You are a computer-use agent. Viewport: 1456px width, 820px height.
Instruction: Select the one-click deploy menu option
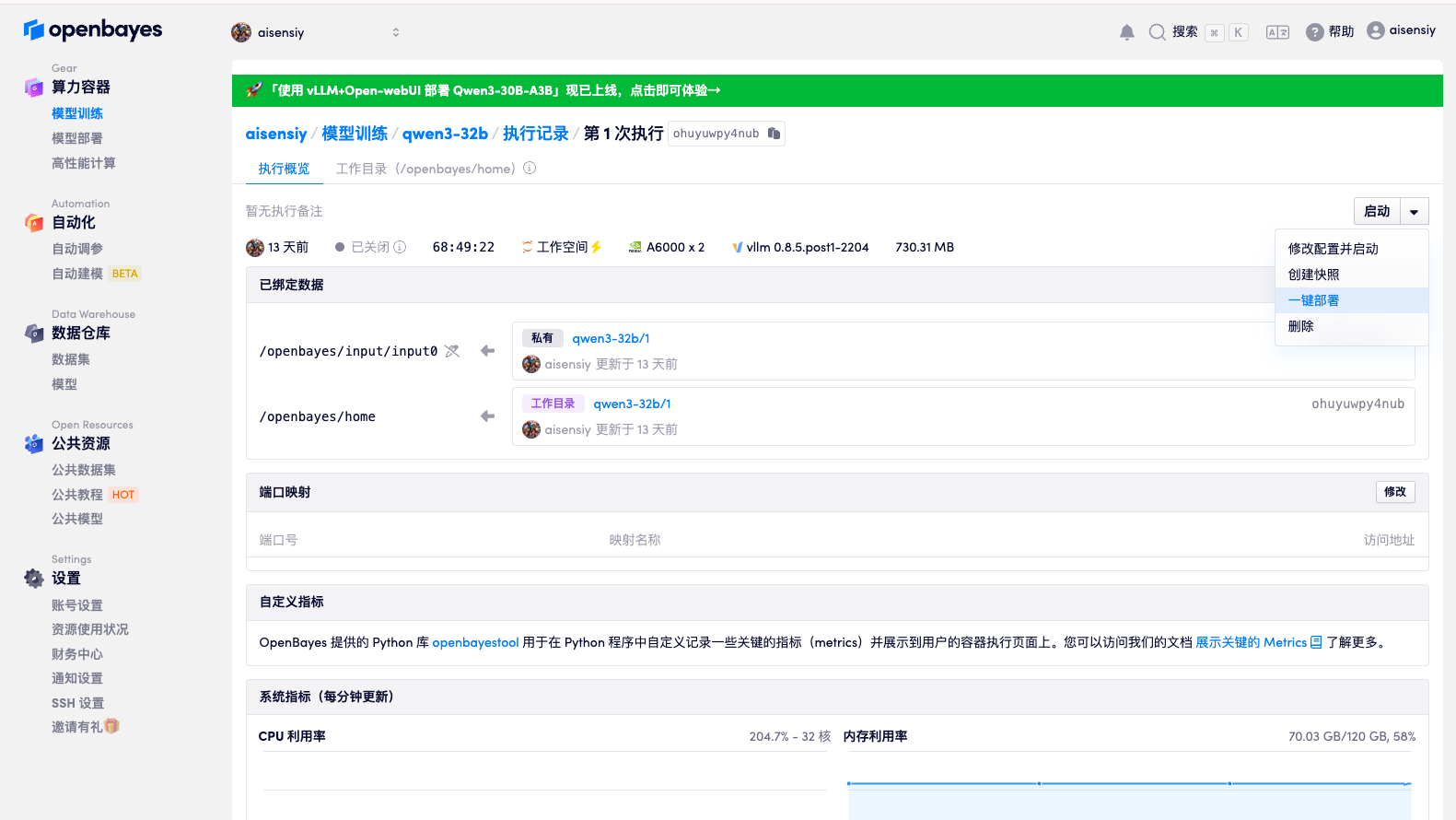click(1313, 300)
